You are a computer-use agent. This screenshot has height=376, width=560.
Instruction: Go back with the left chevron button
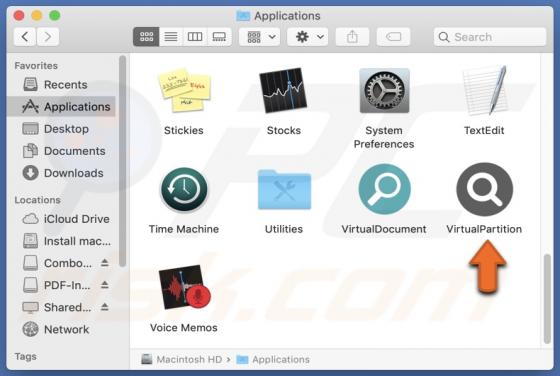point(25,37)
